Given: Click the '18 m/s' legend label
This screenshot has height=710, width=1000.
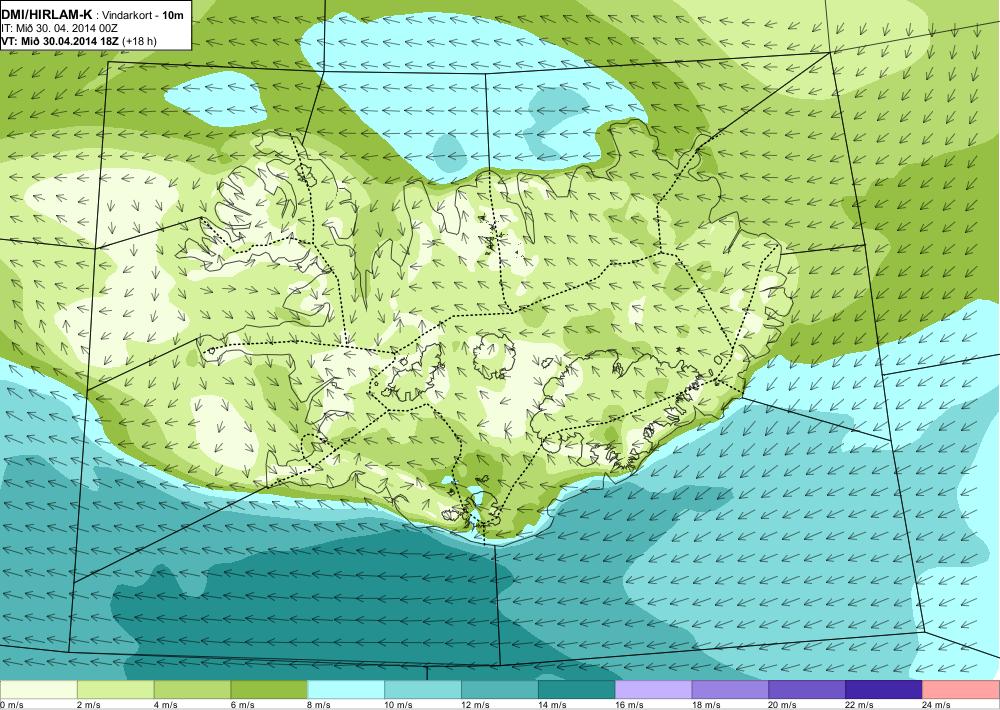Looking at the screenshot, I should click(706, 705).
